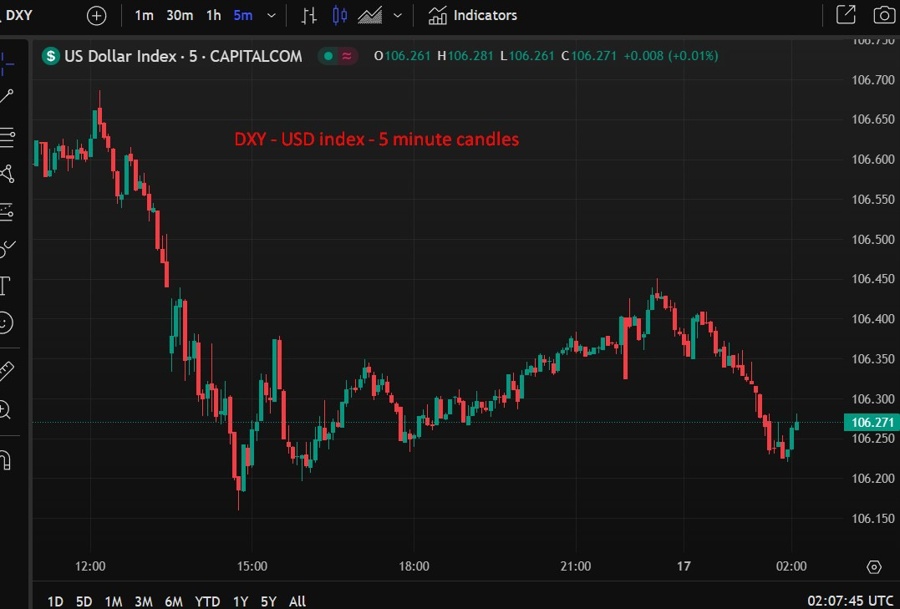900x609 pixels.
Task: Expand the chart style dropdown arrow
Action: 396,15
